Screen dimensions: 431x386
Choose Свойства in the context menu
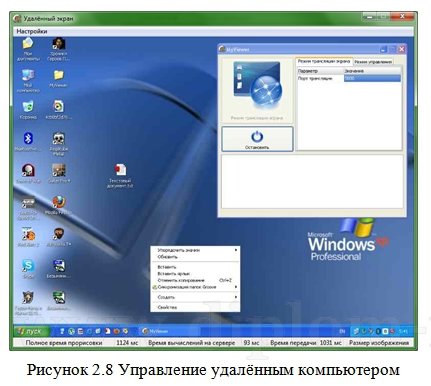(195, 307)
